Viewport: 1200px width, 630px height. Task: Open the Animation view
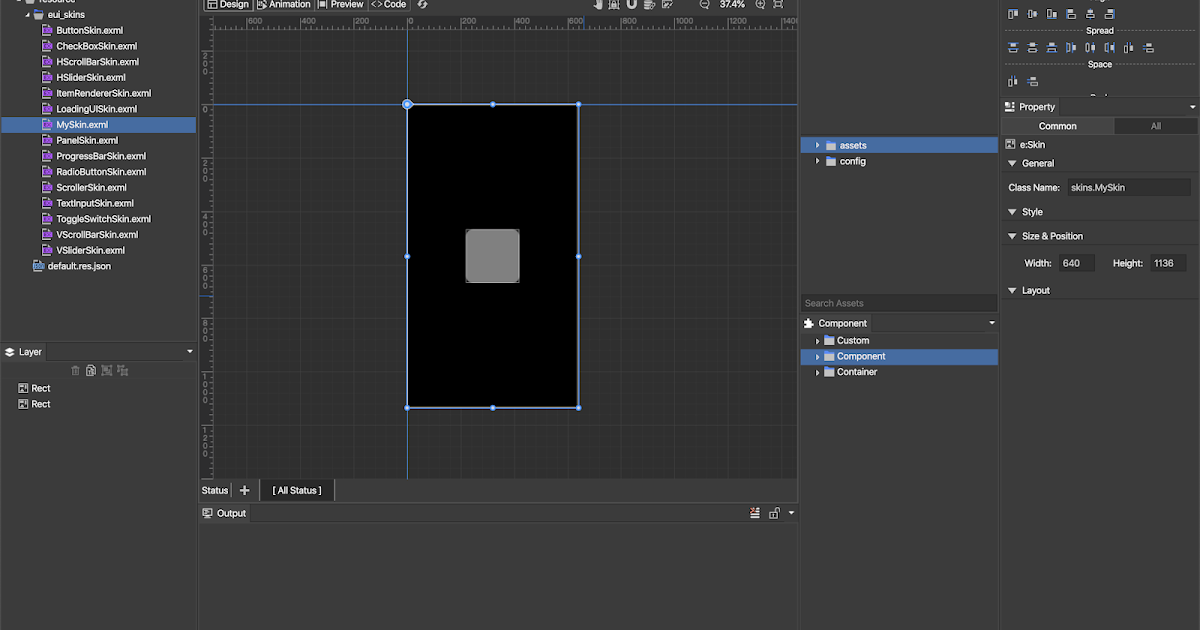click(284, 5)
